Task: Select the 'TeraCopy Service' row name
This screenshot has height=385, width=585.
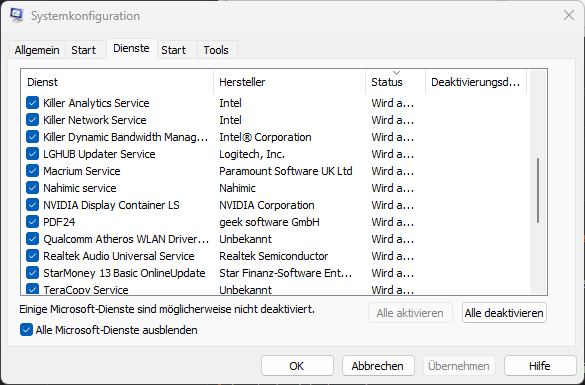Action: click(x=86, y=289)
